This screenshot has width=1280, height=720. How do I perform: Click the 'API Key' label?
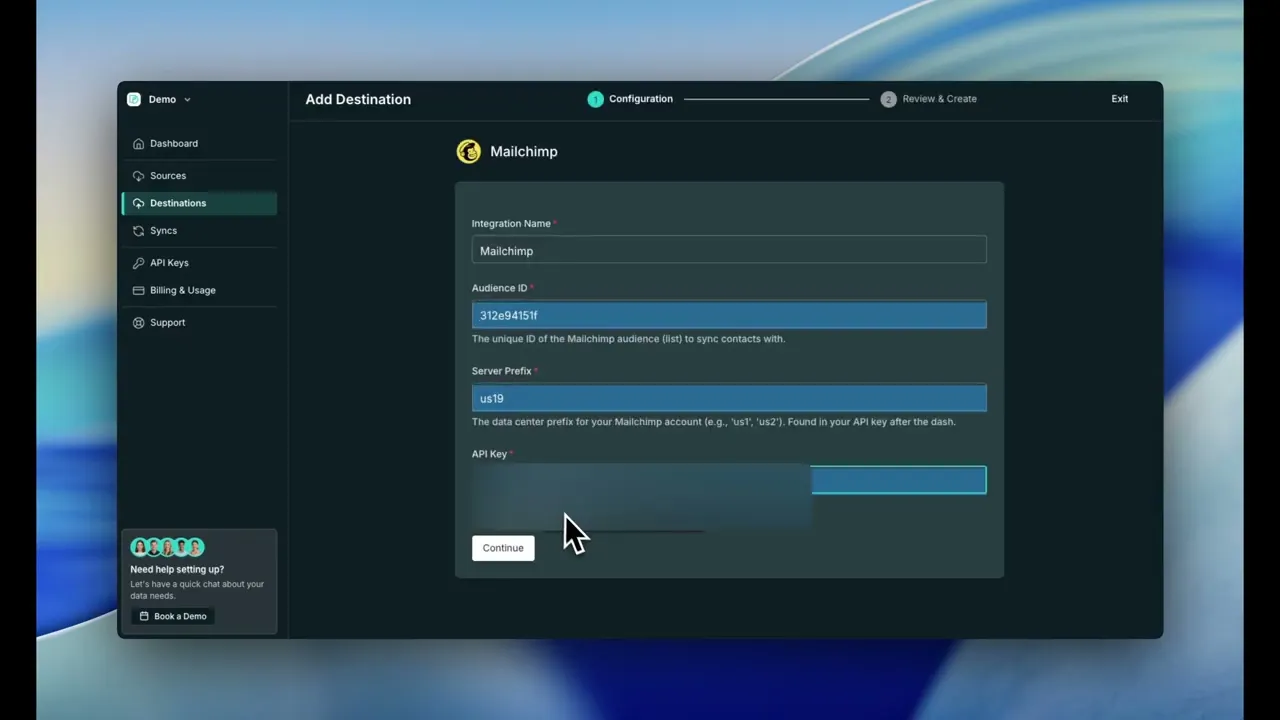pos(490,454)
